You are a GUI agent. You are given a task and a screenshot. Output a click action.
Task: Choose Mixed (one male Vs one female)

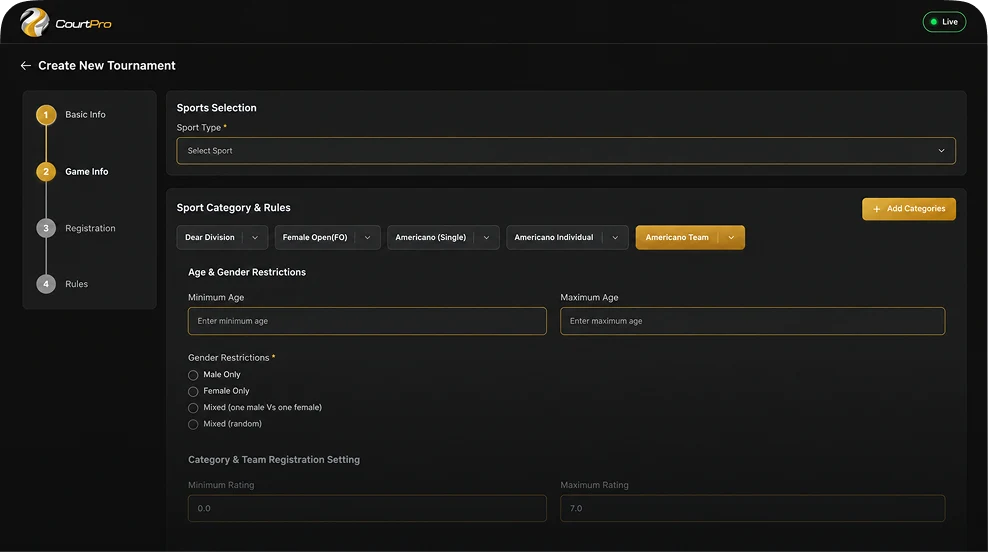pos(193,408)
